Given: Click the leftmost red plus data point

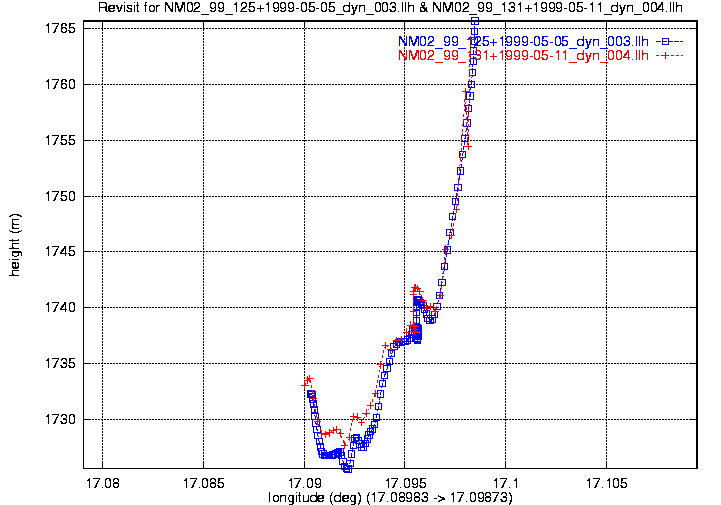Looking at the screenshot, I should click(305, 383).
